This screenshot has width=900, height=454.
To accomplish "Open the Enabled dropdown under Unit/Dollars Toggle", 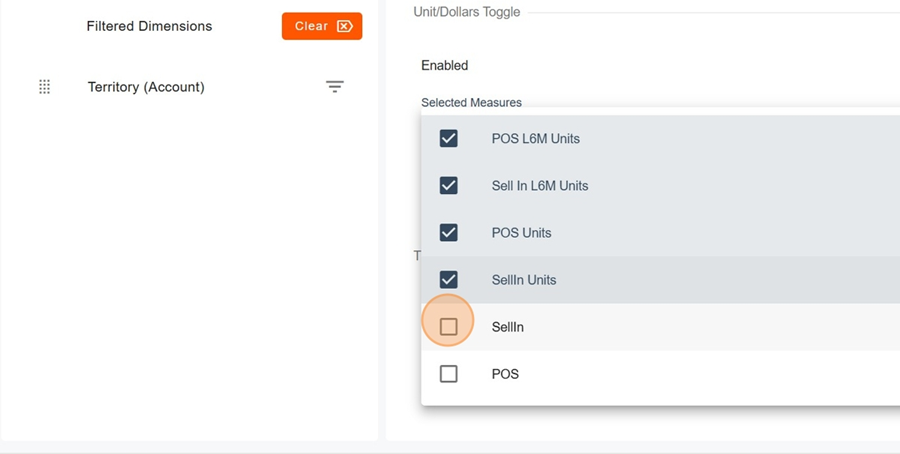I will 445,66.
